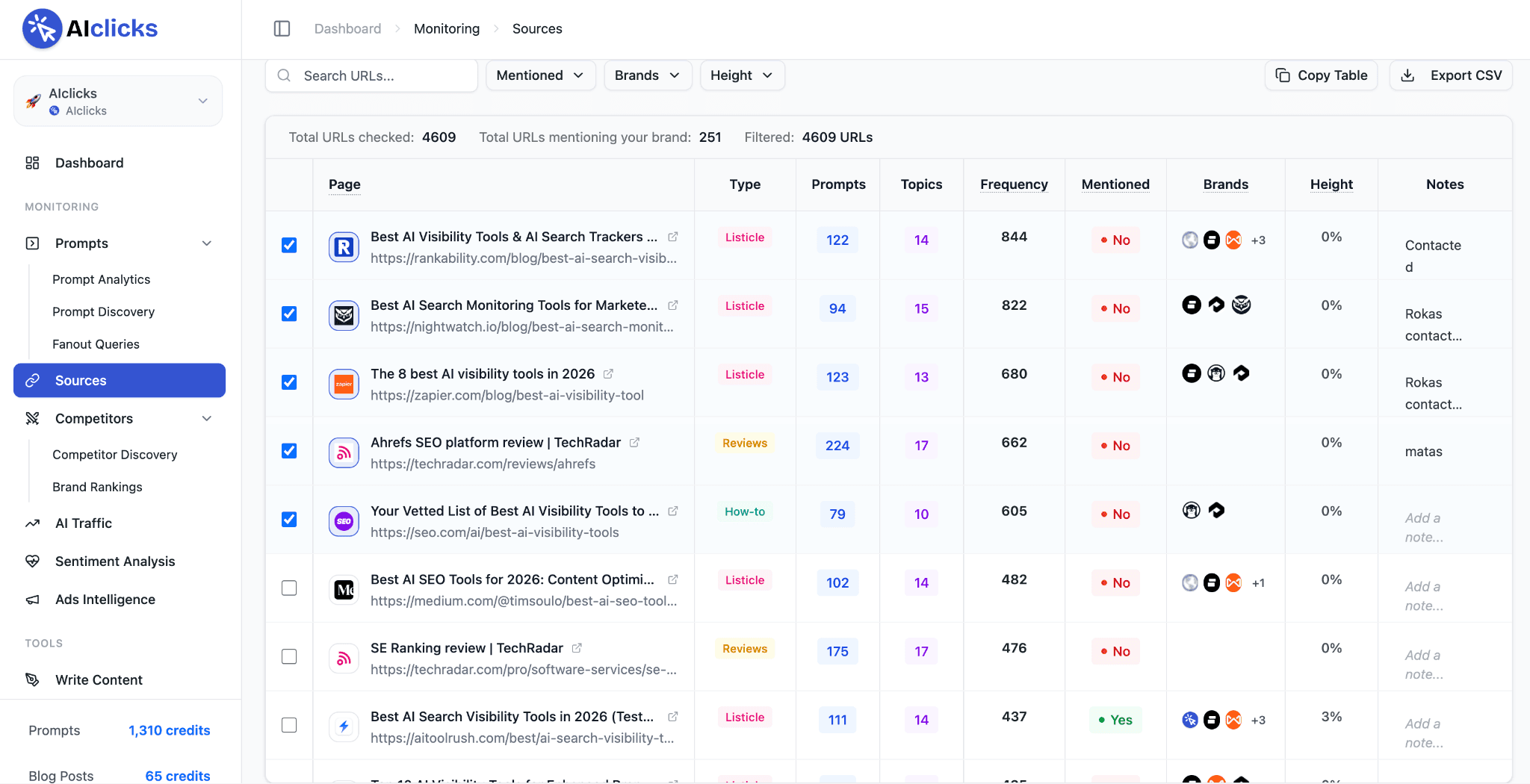The width and height of the screenshot is (1530, 784).
Task: Go to Dashboard breadcrumb link
Action: 347,28
